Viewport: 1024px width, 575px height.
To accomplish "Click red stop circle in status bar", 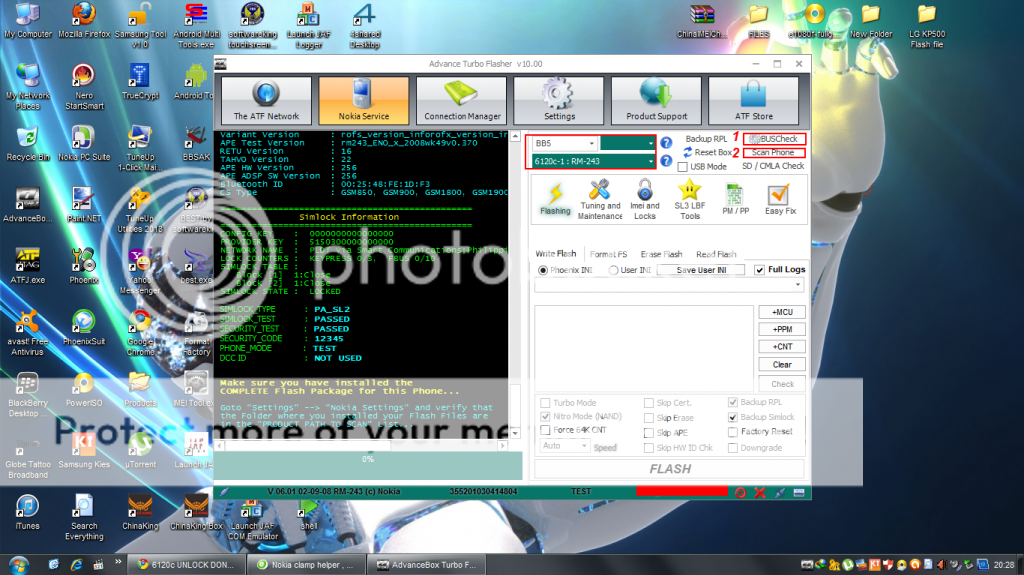I will coord(740,493).
